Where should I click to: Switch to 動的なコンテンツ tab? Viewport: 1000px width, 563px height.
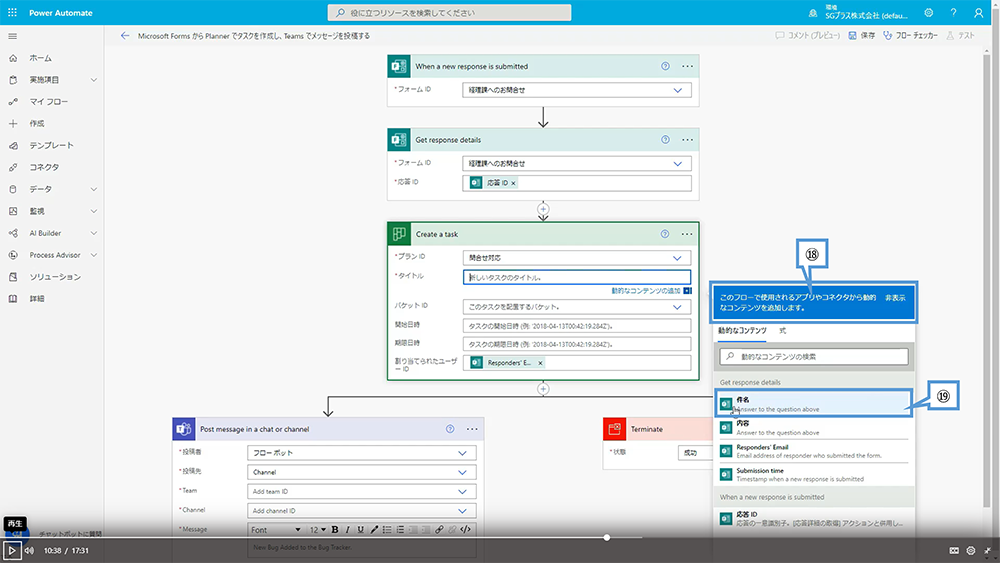point(742,331)
